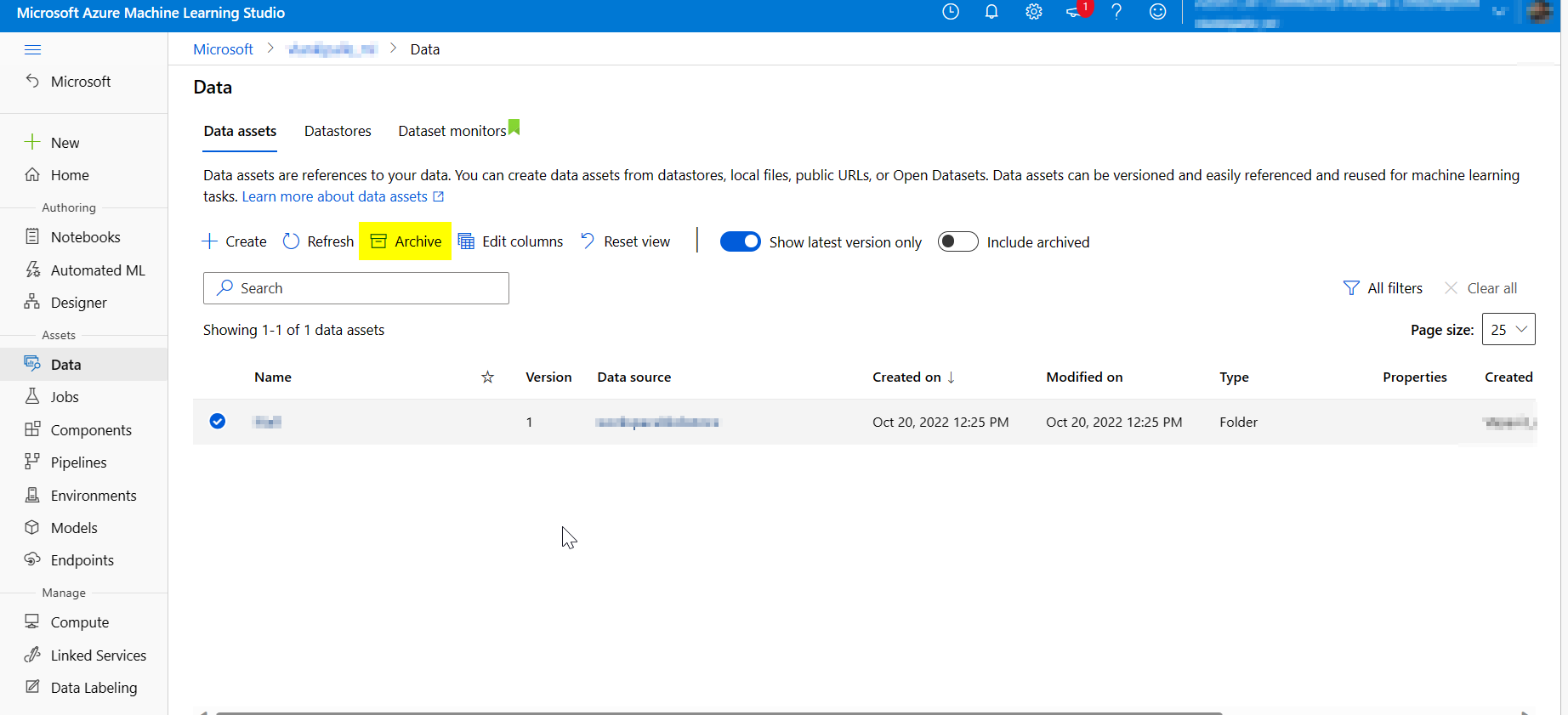The height and width of the screenshot is (715, 1568).
Task: Open Components in sidebar
Action: pyautogui.click(x=84, y=430)
